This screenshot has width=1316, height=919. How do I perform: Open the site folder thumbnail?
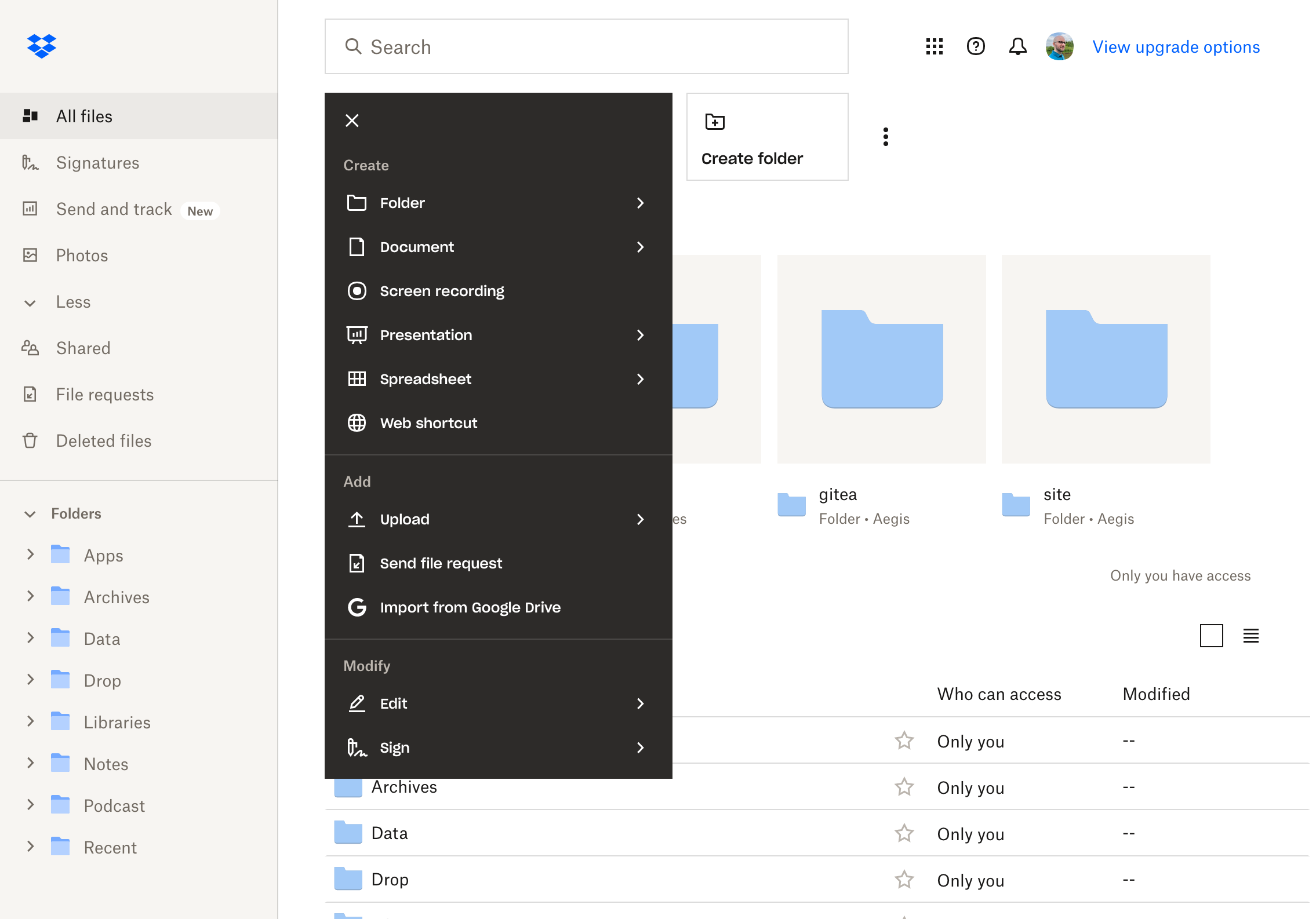(1106, 359)
